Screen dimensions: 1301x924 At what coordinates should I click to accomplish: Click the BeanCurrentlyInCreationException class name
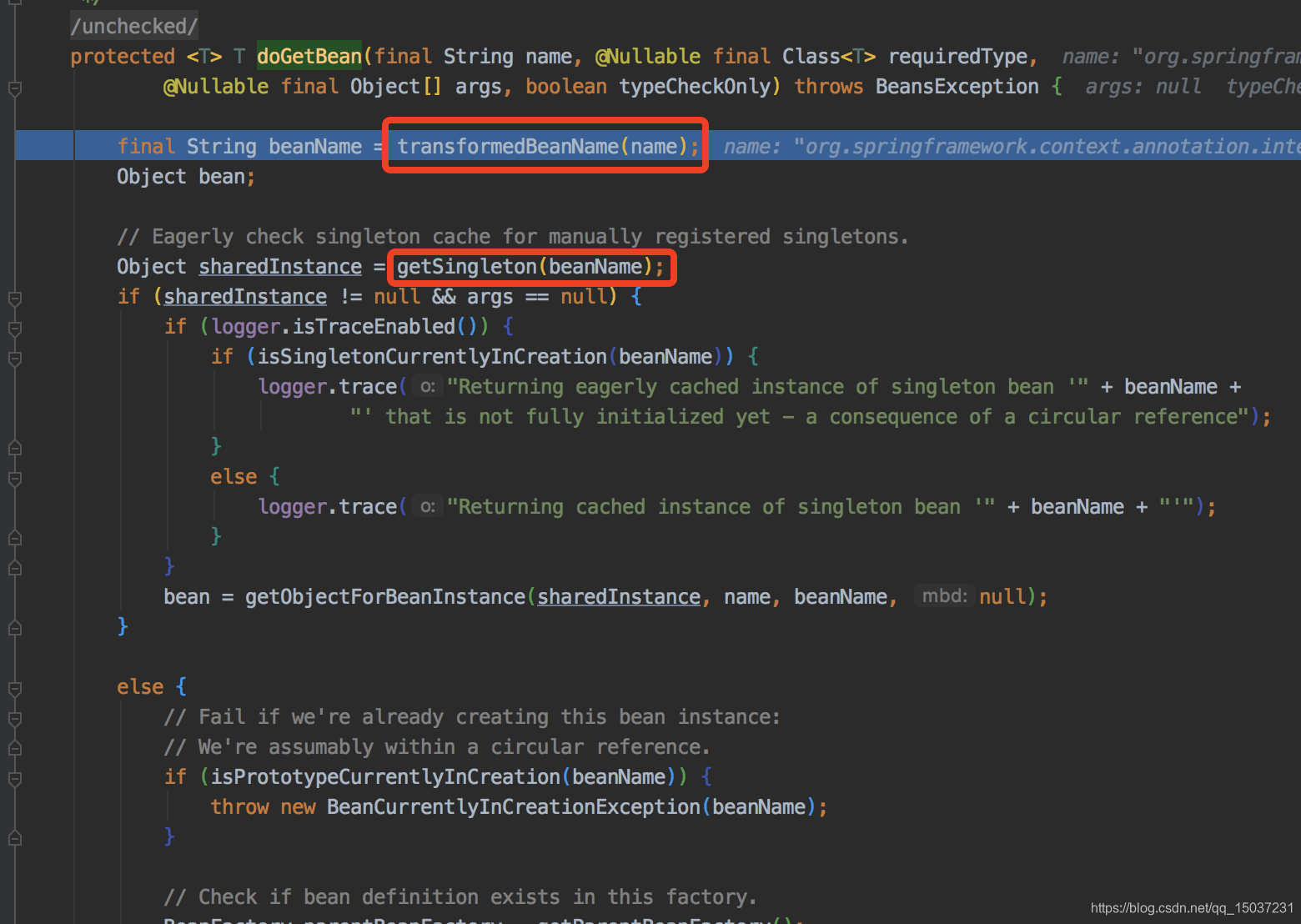514,807
